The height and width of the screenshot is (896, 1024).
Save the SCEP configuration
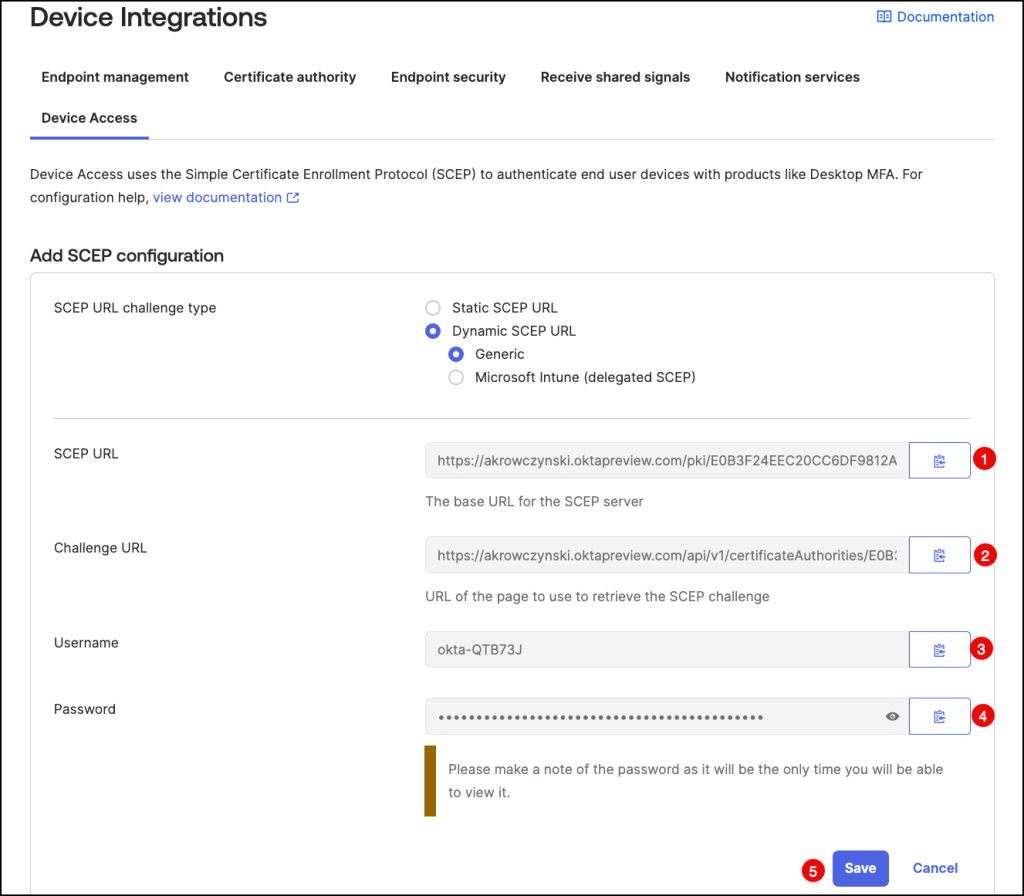[x=860, y=868]
